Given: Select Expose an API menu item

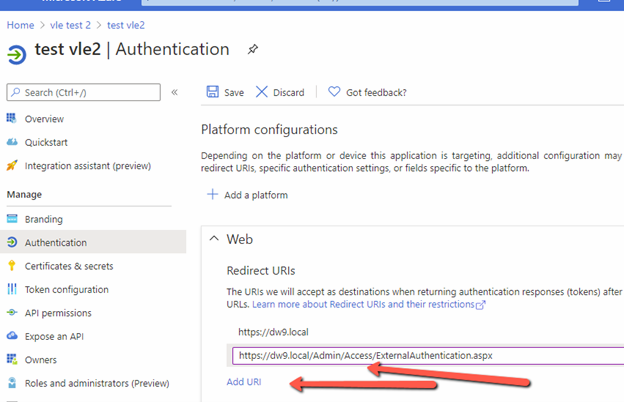Looking at the screenshot, I should [x=55, y=336].
